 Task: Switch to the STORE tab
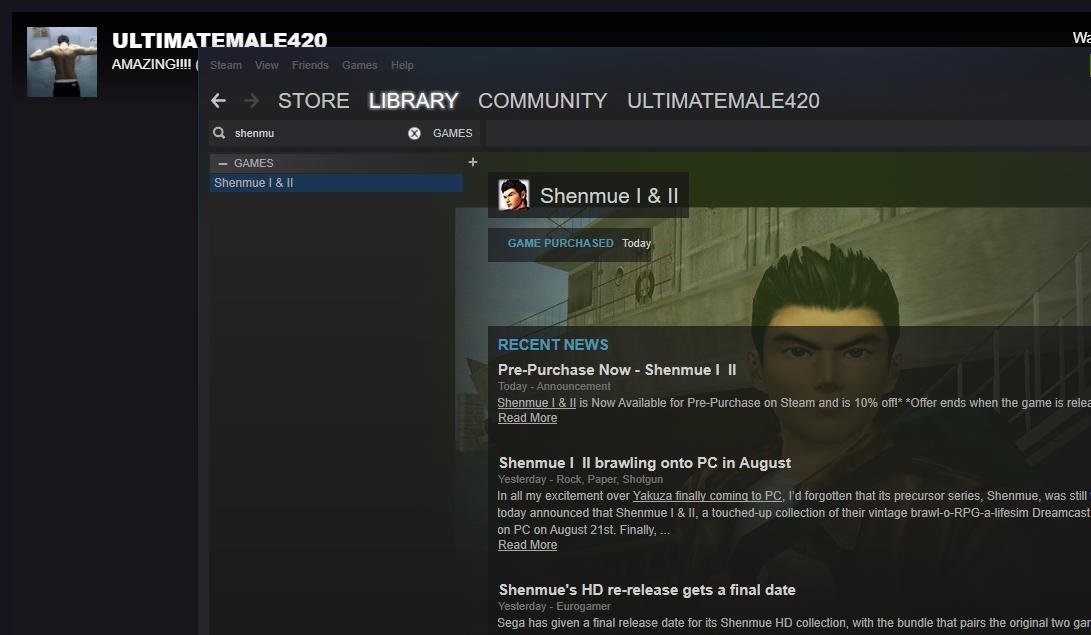(313, 101)
